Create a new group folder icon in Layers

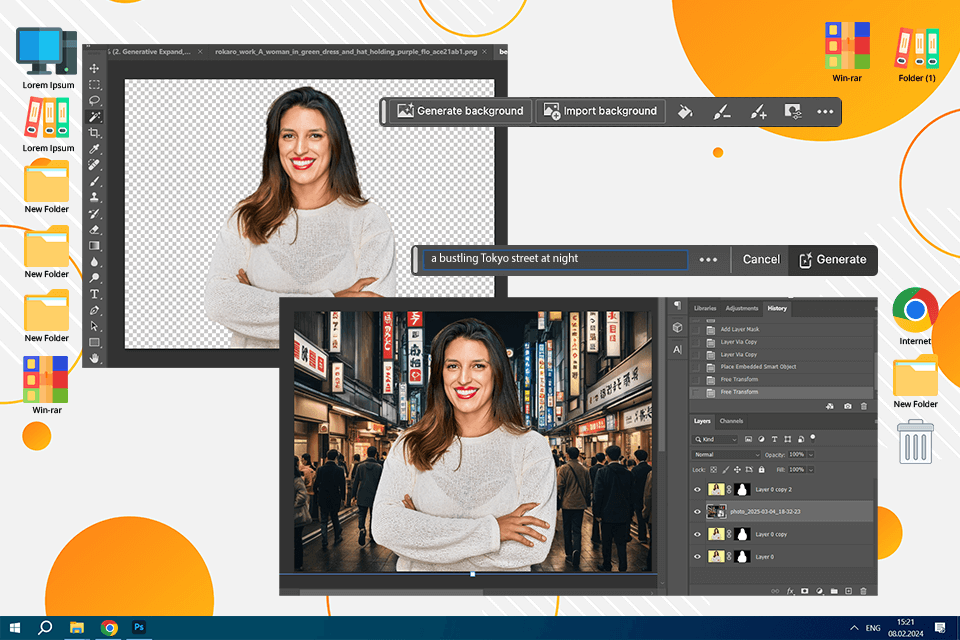[x=834, y=591]
